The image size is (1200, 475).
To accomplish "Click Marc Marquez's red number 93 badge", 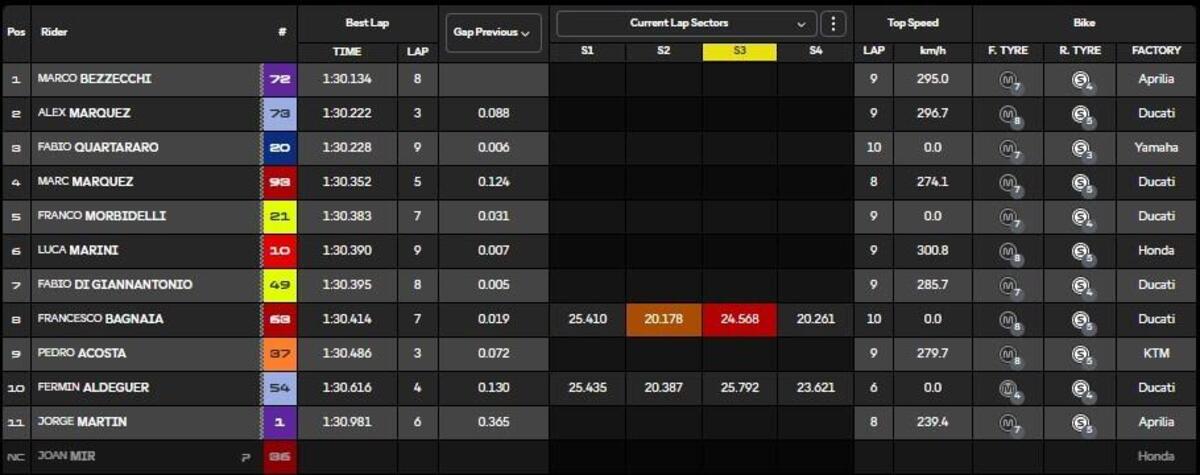I will pos(279,183).
